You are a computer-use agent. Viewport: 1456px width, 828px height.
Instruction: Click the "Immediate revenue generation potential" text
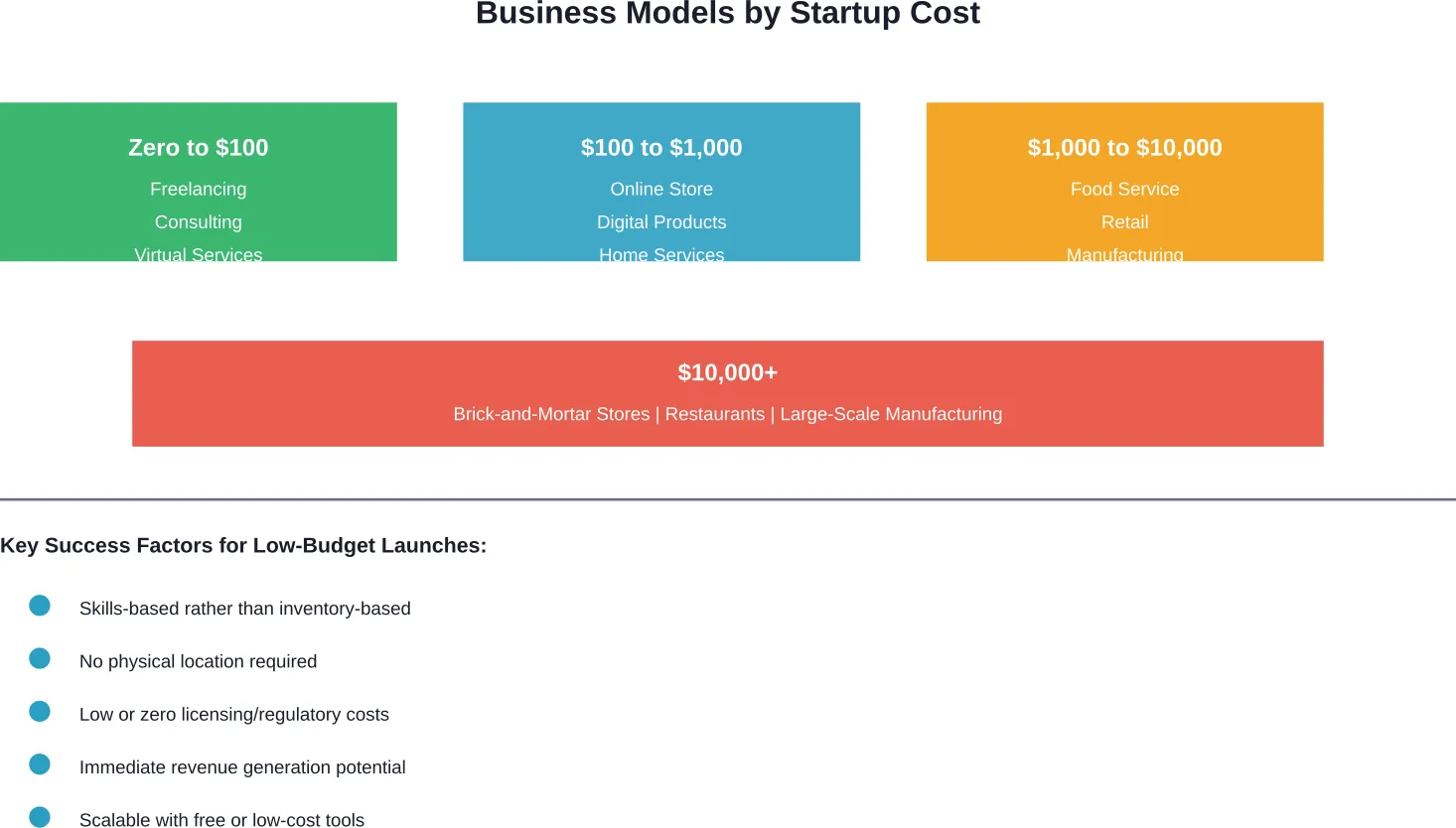pos(242,767)
